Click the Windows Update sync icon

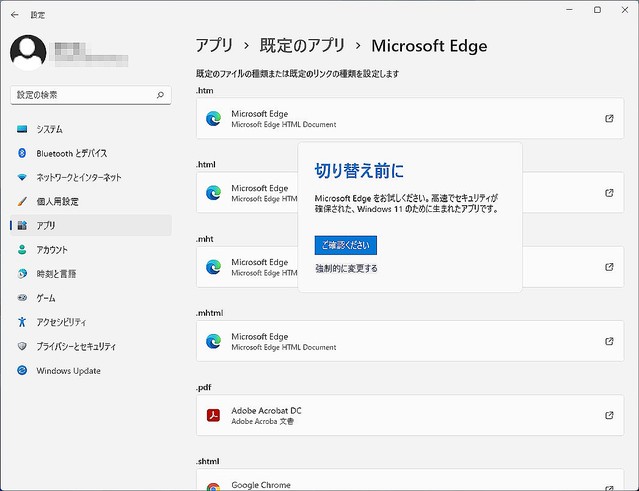coord(22,370)
